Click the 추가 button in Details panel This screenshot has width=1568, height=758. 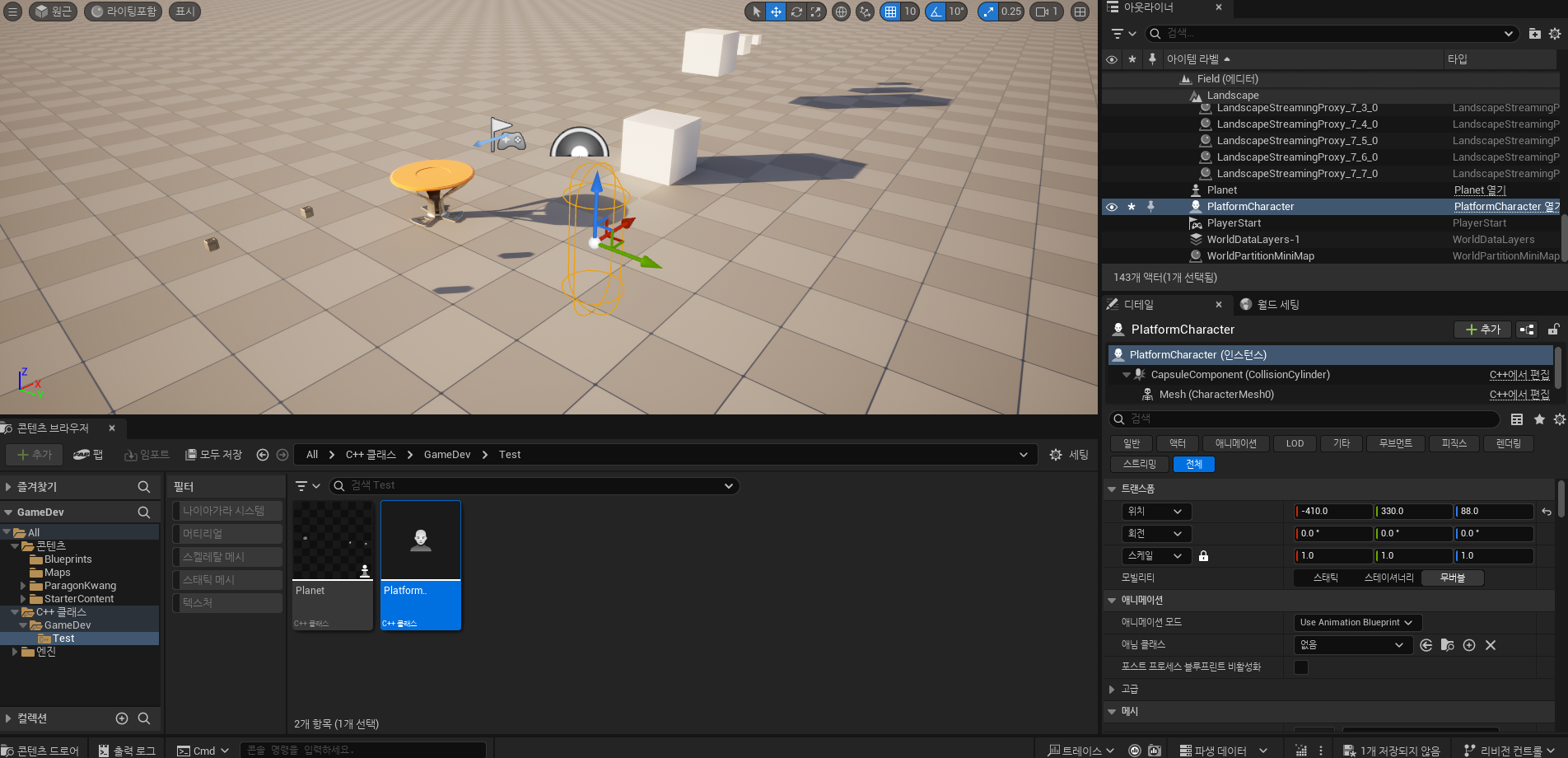click(1482, 330)
